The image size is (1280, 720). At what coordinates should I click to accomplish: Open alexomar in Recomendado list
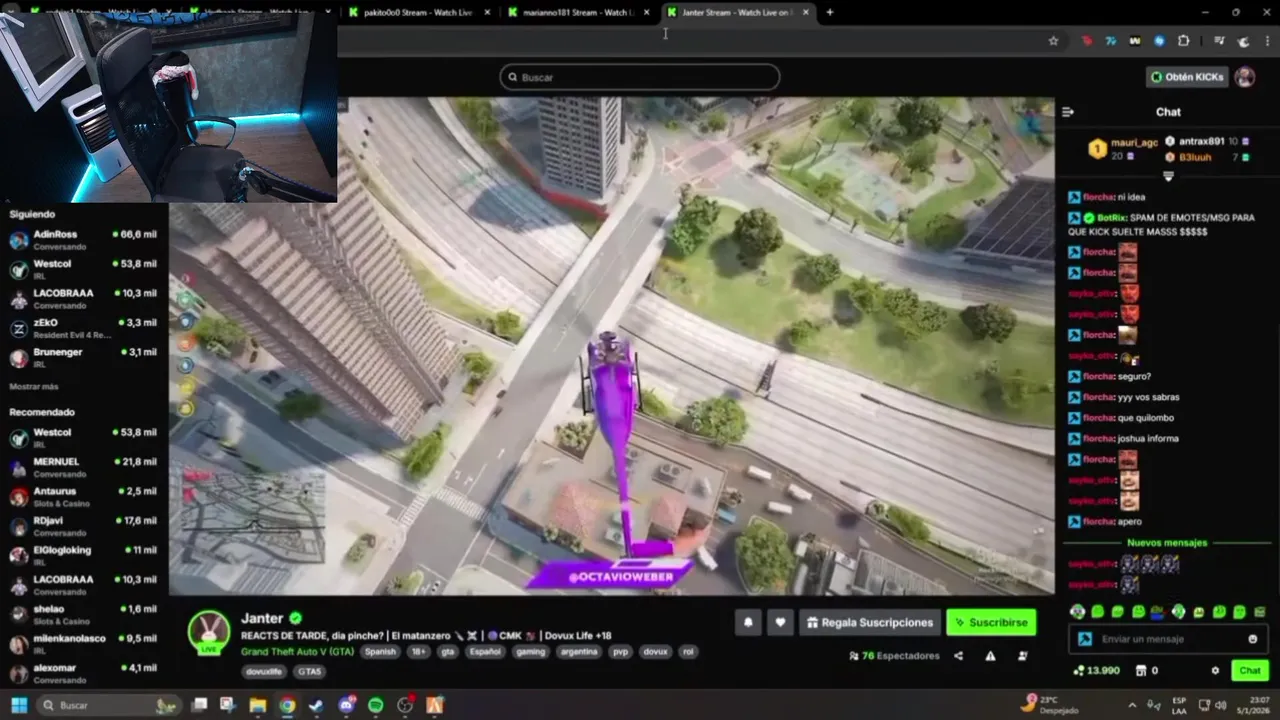tap(83, 672)
